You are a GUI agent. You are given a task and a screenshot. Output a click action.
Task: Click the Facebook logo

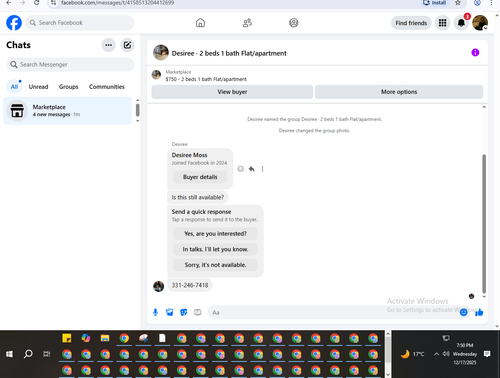(14, 23)
